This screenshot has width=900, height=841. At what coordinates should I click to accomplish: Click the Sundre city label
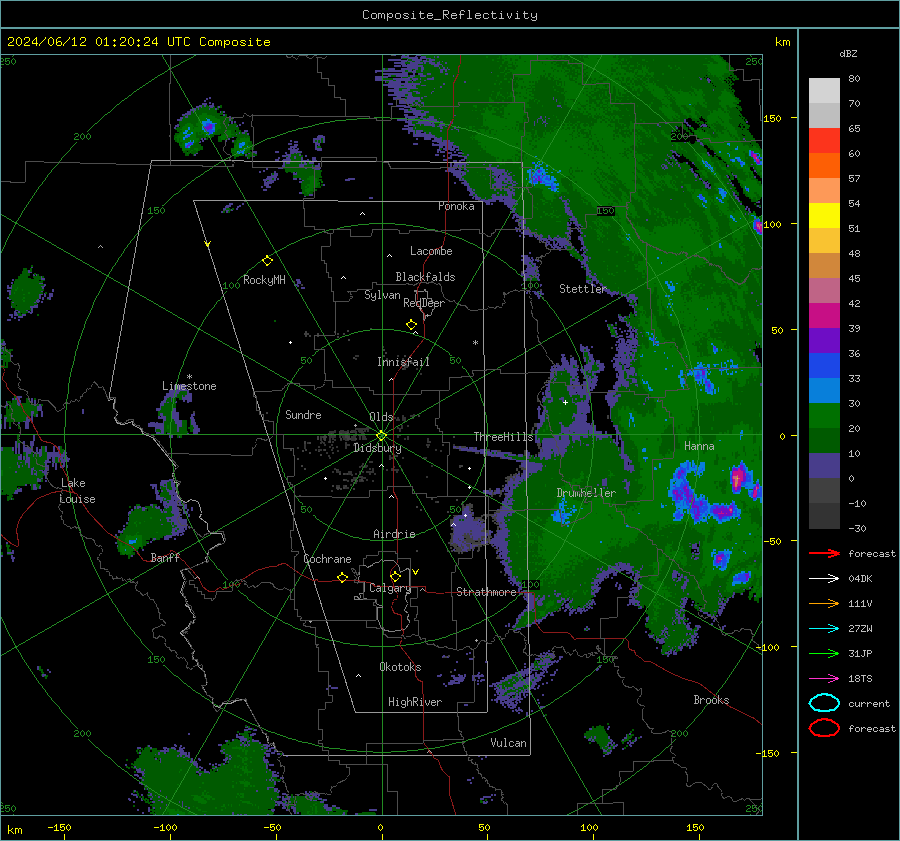(303, 414)
